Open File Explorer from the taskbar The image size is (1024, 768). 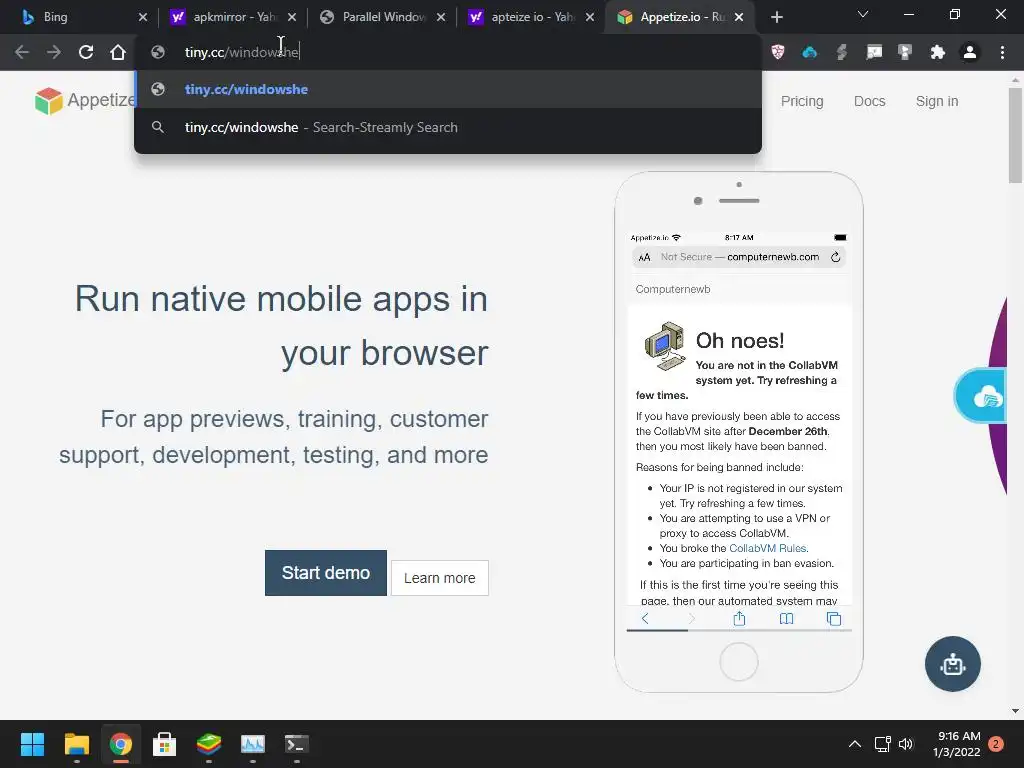point(76,744)
